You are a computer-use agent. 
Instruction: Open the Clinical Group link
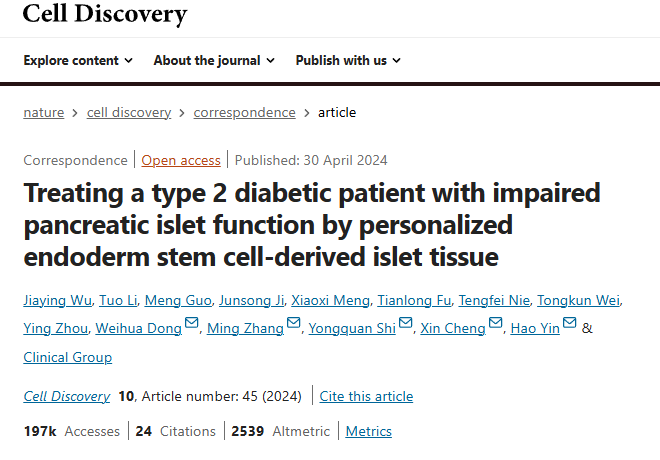pos(68,357)
